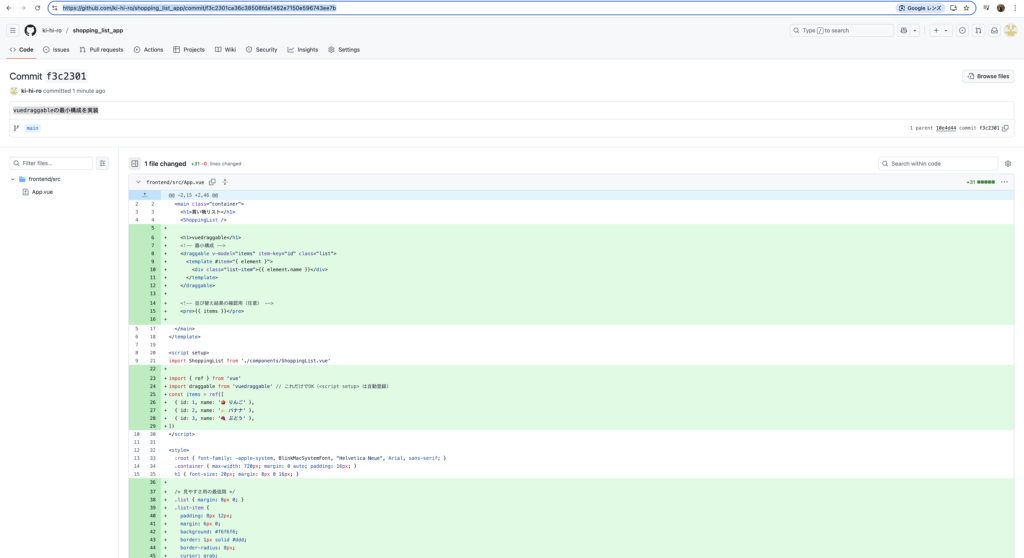Copy the frontend/src/App.vue file path
This screenshot has height=558, width=1024.
(212, 182)
